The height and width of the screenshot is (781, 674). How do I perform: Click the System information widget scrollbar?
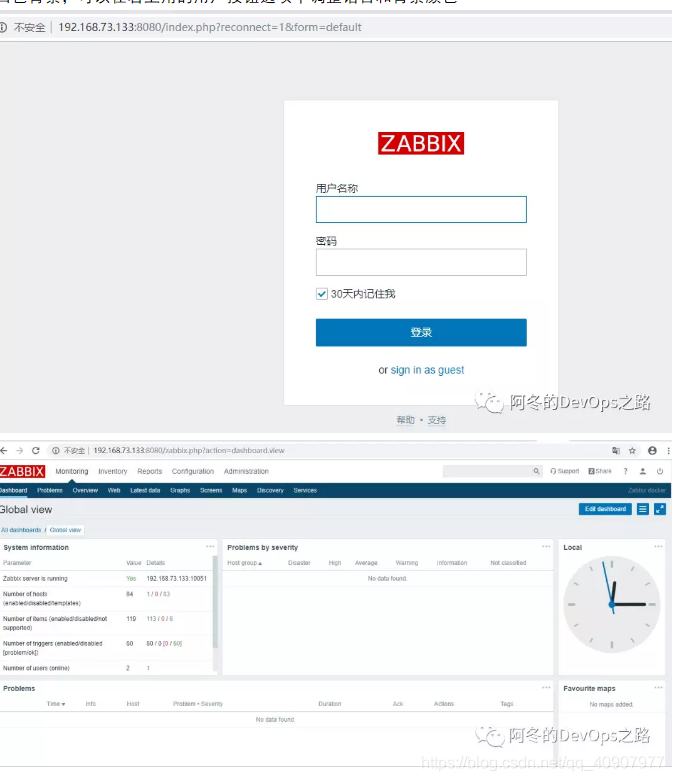pyautogui.click(x=215, y=602)
